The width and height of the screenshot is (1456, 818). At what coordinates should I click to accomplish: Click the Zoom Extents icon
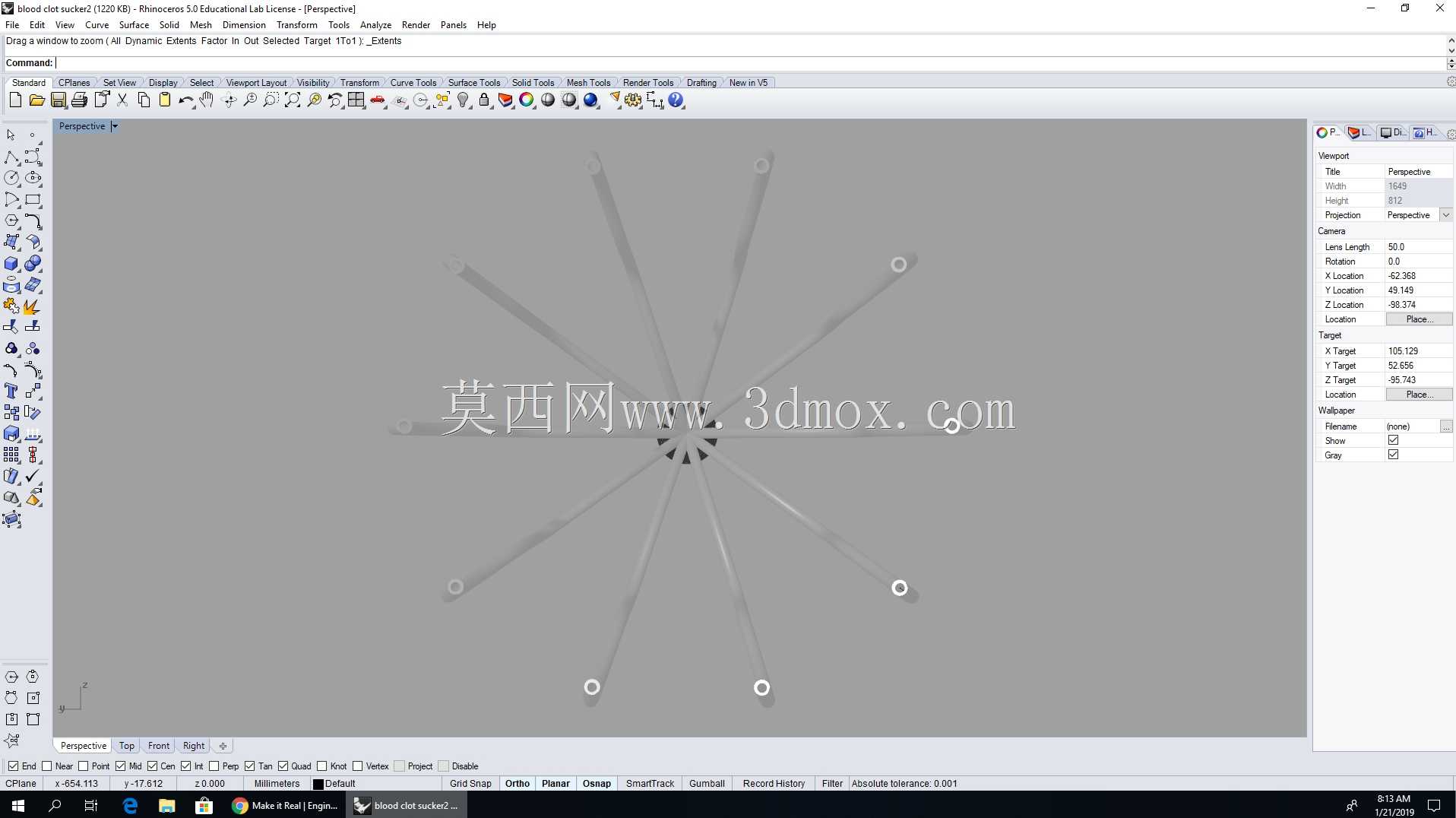(292, 100)
